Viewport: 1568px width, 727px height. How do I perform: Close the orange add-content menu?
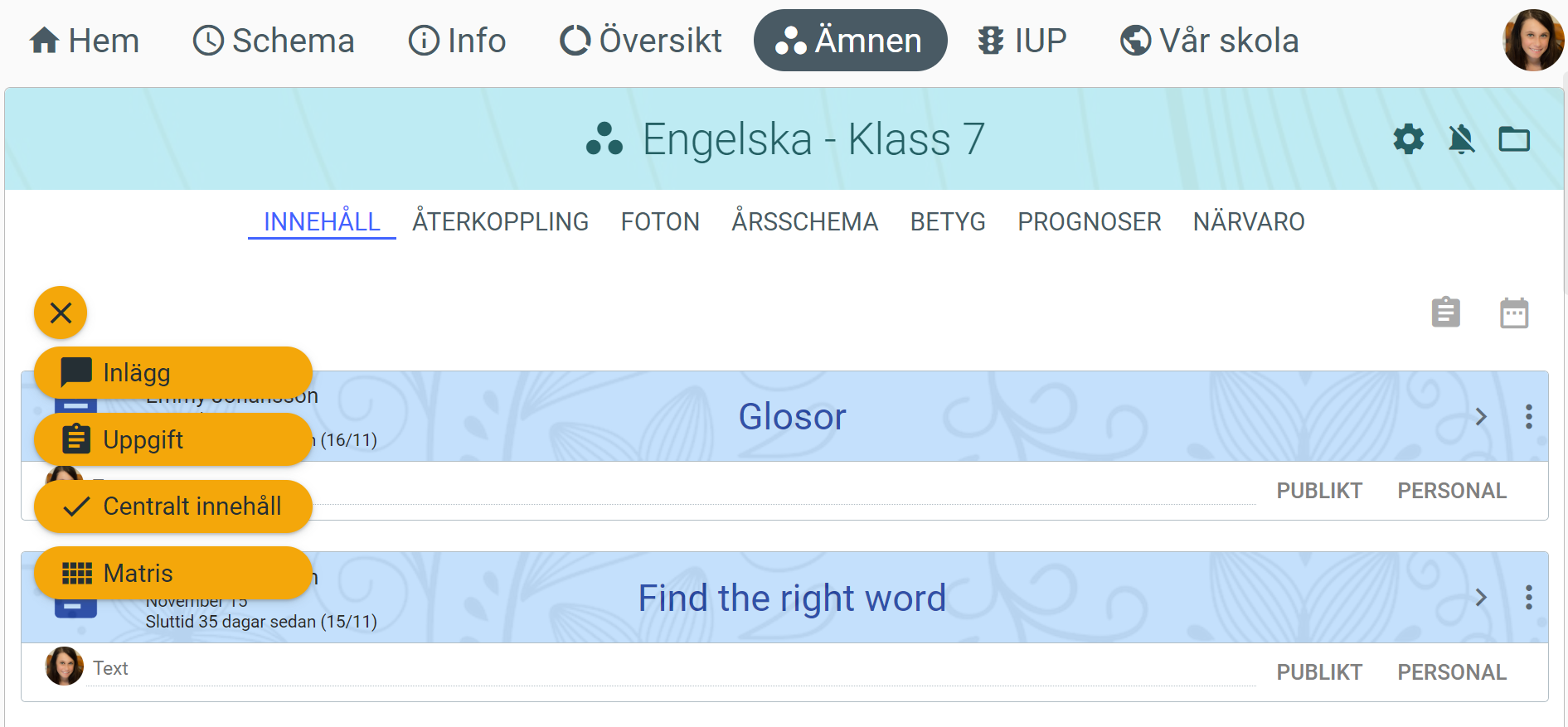click(61, 313)
